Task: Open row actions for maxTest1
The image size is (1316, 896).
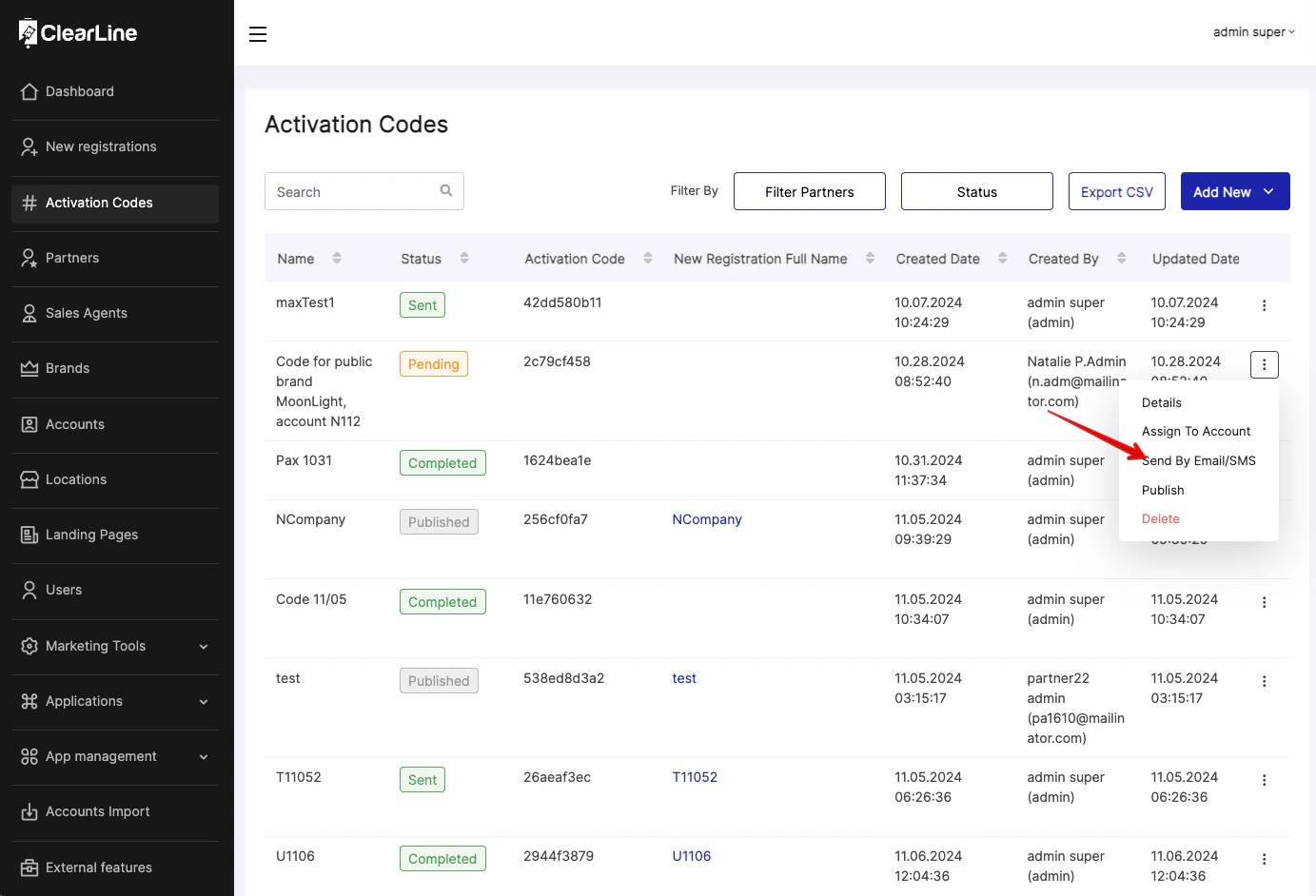Action: [1264, 305]
